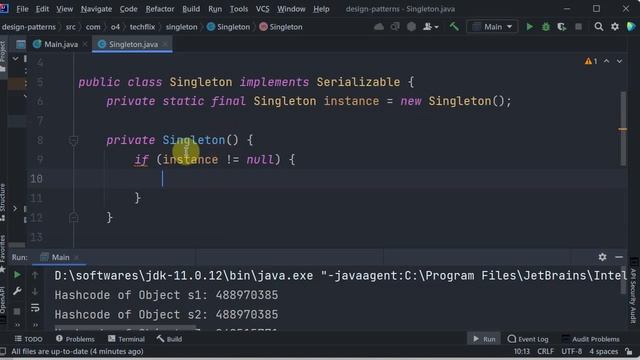Open the Build menu
Screen dimensions: 640x360
pyautogui.click(x=191, y=9)
